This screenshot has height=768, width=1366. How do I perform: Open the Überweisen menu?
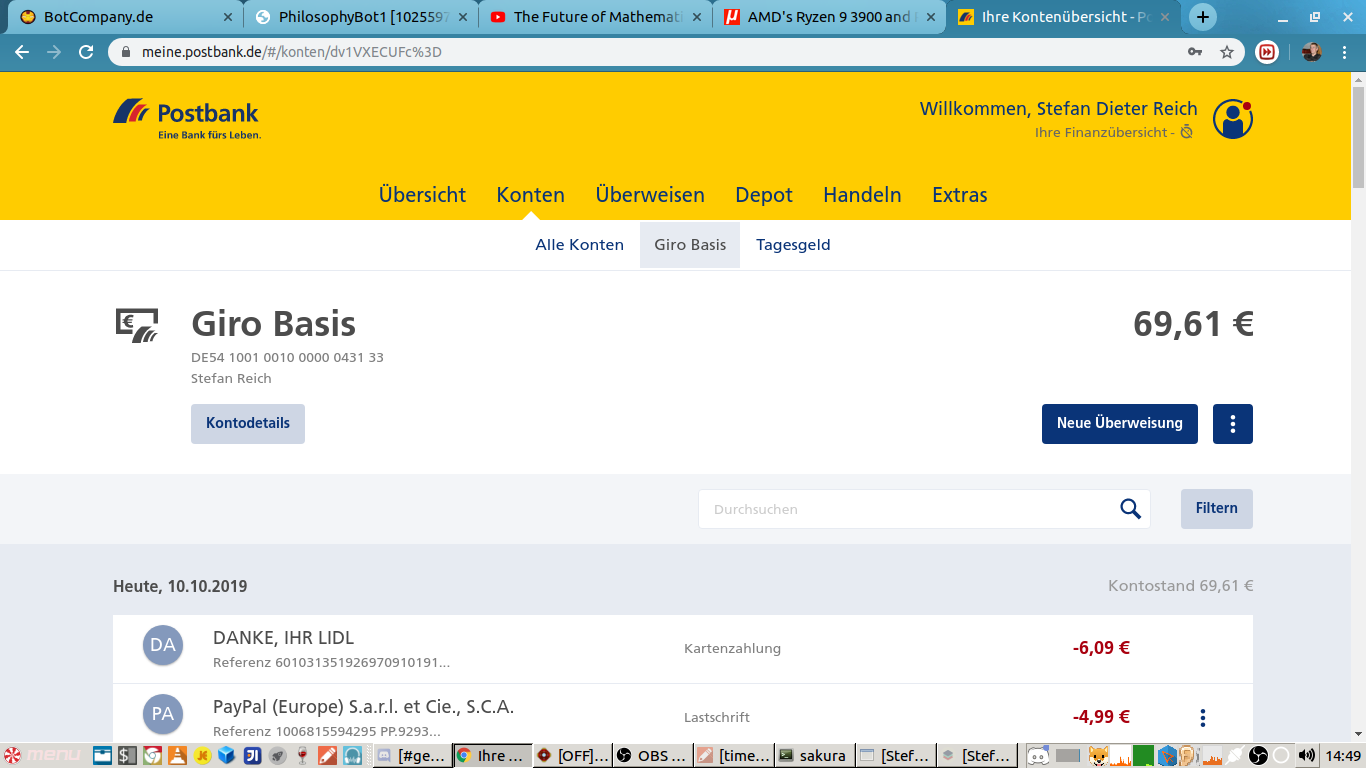point(650,195)
